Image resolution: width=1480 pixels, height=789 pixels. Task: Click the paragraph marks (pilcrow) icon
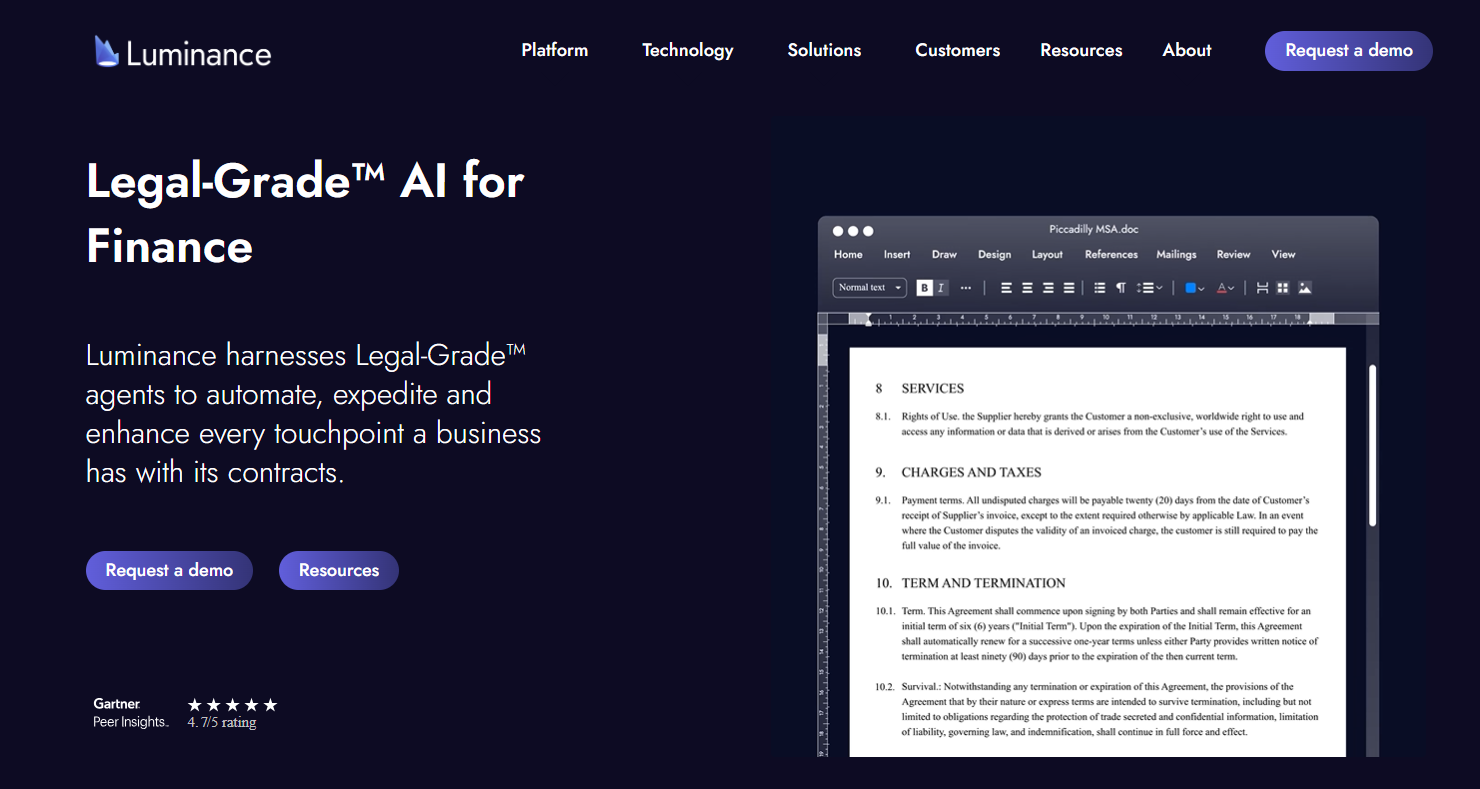click(x=1121, y=288)
